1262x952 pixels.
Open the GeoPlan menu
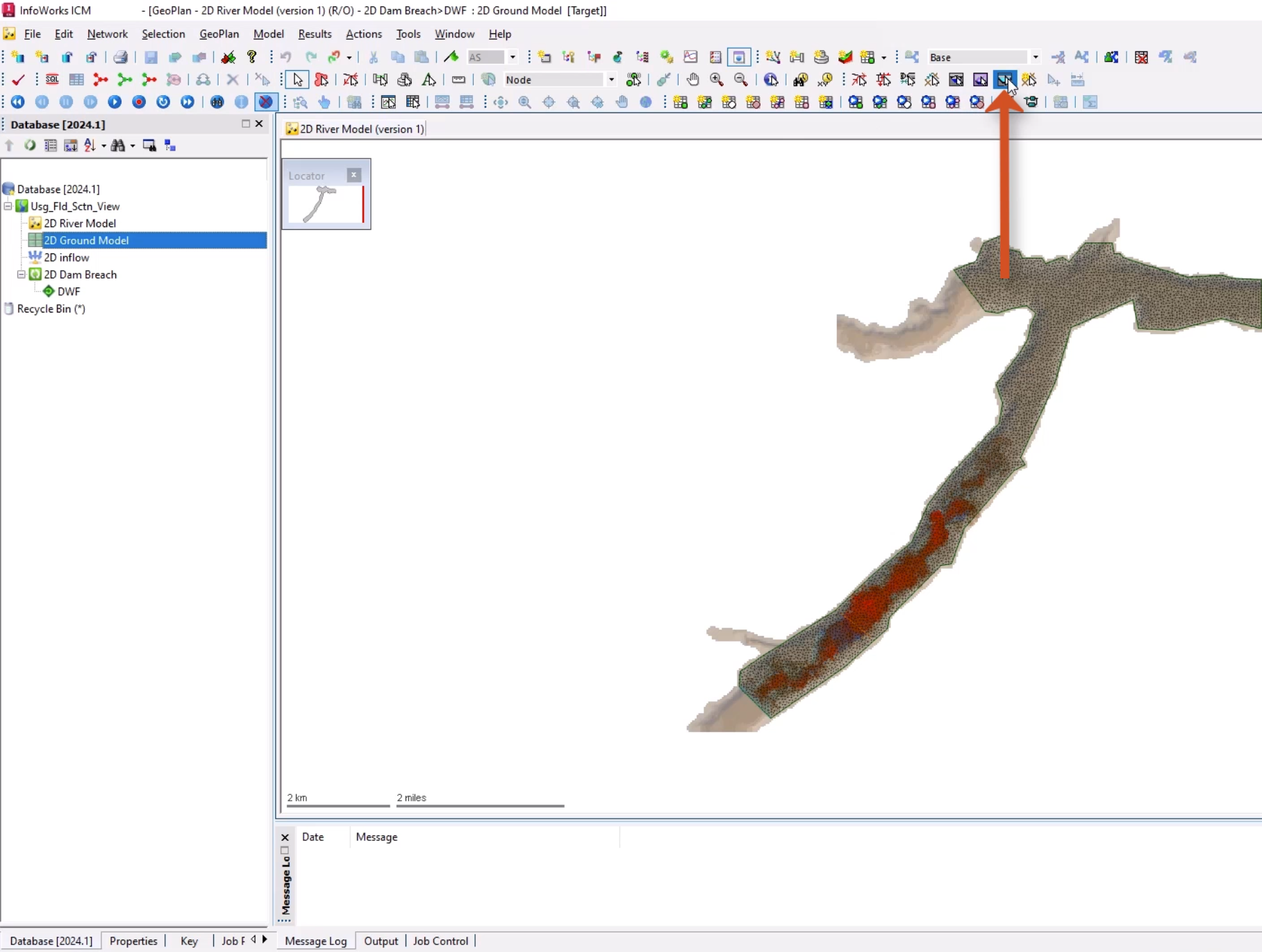(219, 34)
